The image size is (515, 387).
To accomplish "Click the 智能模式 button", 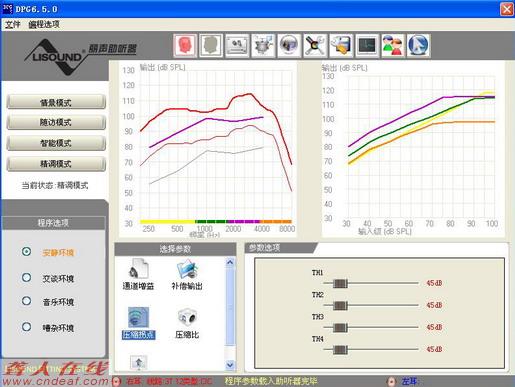I will click(56, 143).
